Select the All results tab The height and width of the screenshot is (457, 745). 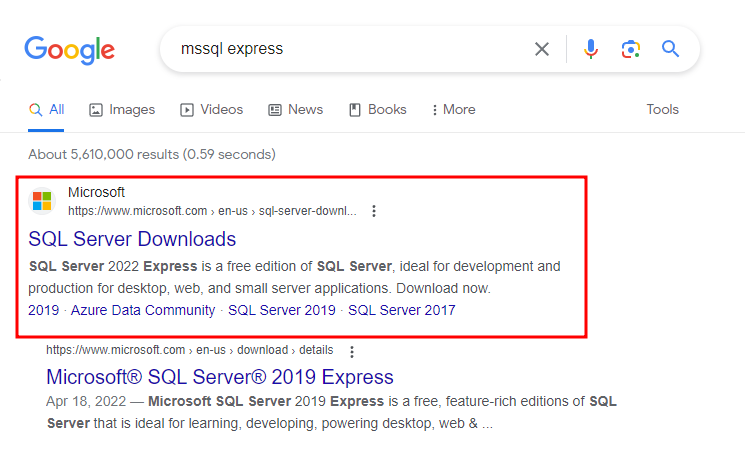(x=46, y=110)
